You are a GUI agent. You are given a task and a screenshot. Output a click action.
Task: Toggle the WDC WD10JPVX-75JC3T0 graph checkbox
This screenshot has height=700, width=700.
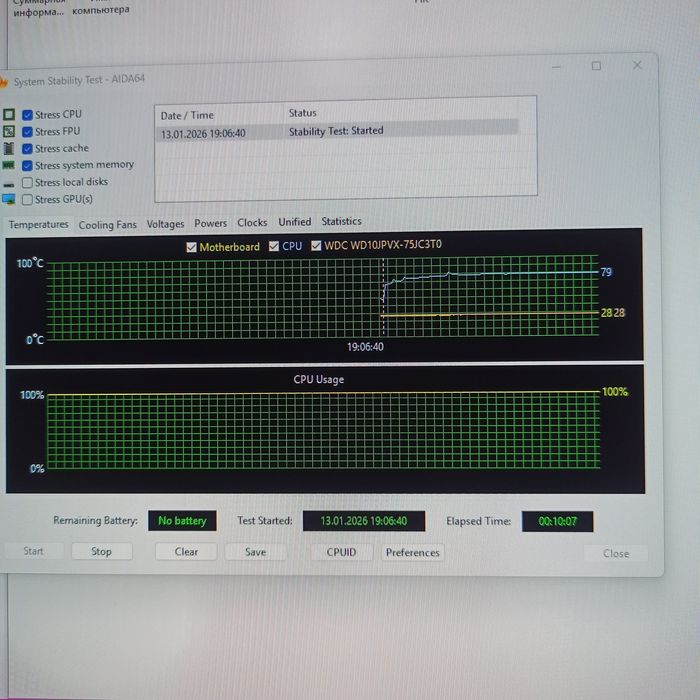pyautogui.click(x=316, y=246)
